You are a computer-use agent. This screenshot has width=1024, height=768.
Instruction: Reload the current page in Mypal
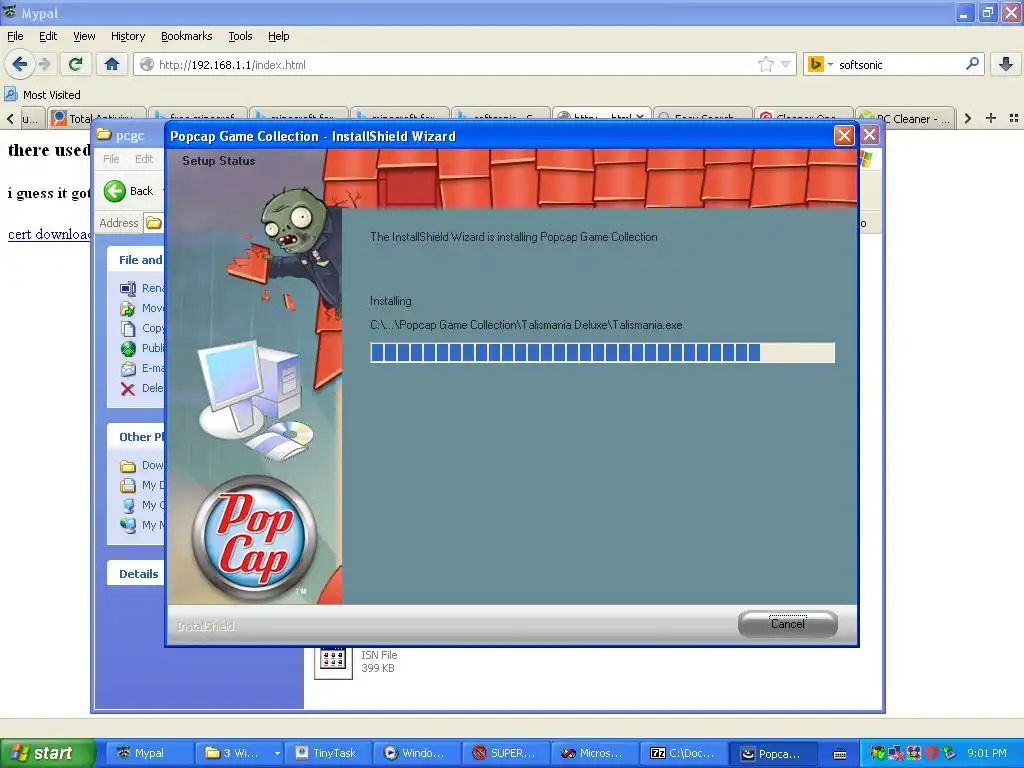point(76,64)
